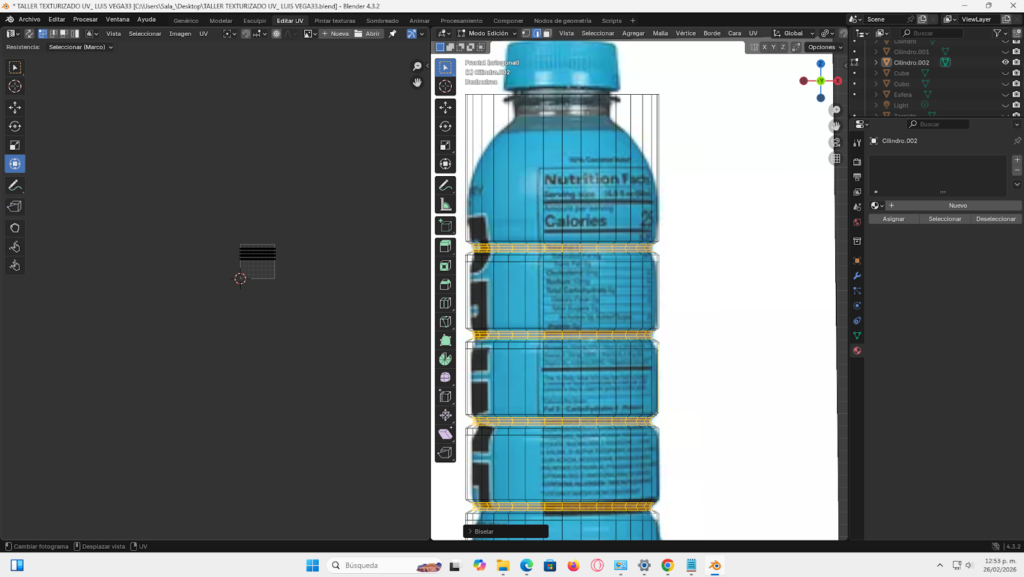This screenshot has height=577, width=1024.
Task: Hide Cilindro.002 using its eye toggle
Action: pyautogui.click(x=1005, y=62)
